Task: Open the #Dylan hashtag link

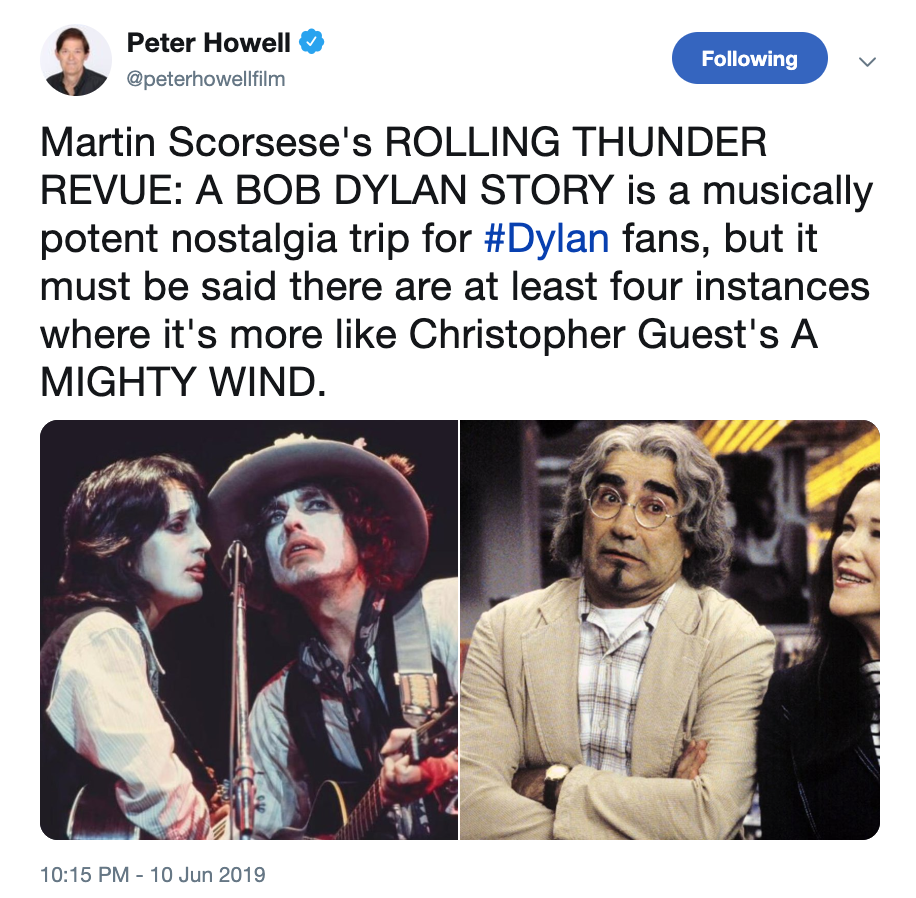Action: click(x=547, y=238)
